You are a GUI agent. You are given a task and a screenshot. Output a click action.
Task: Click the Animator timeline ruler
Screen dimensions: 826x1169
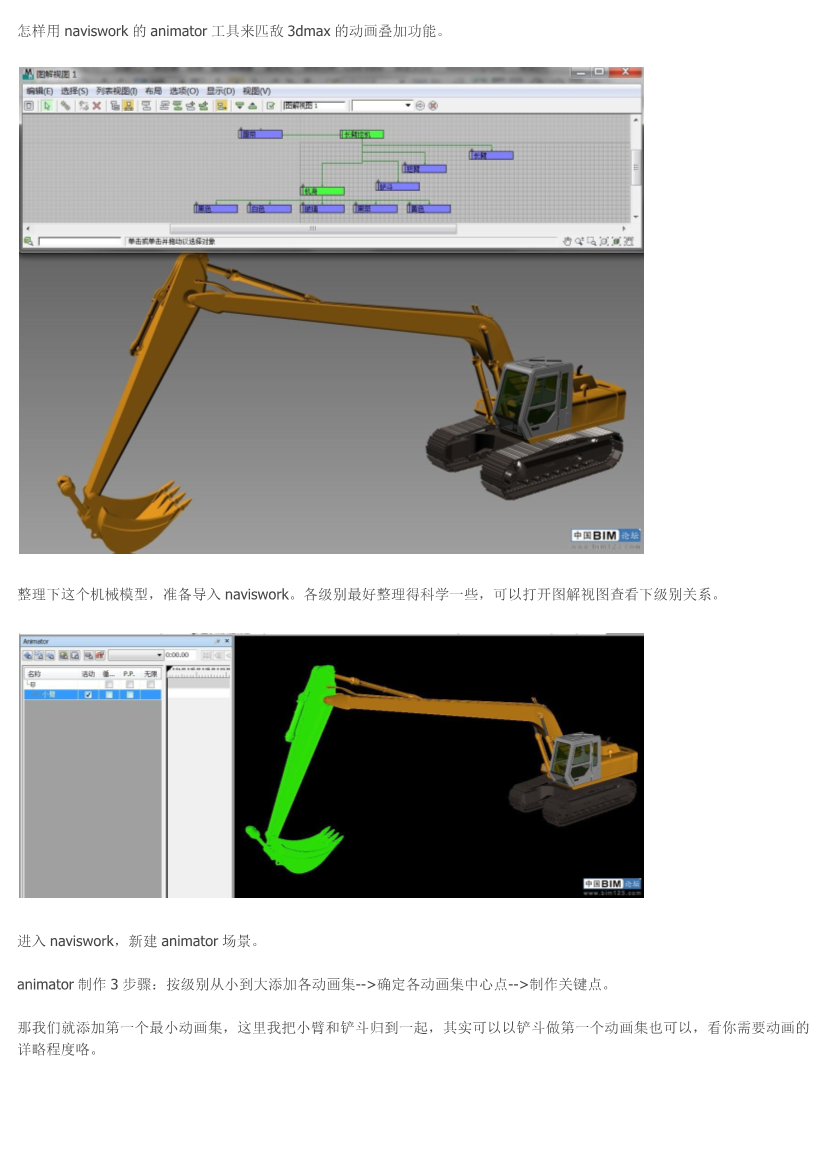point(199,672)
